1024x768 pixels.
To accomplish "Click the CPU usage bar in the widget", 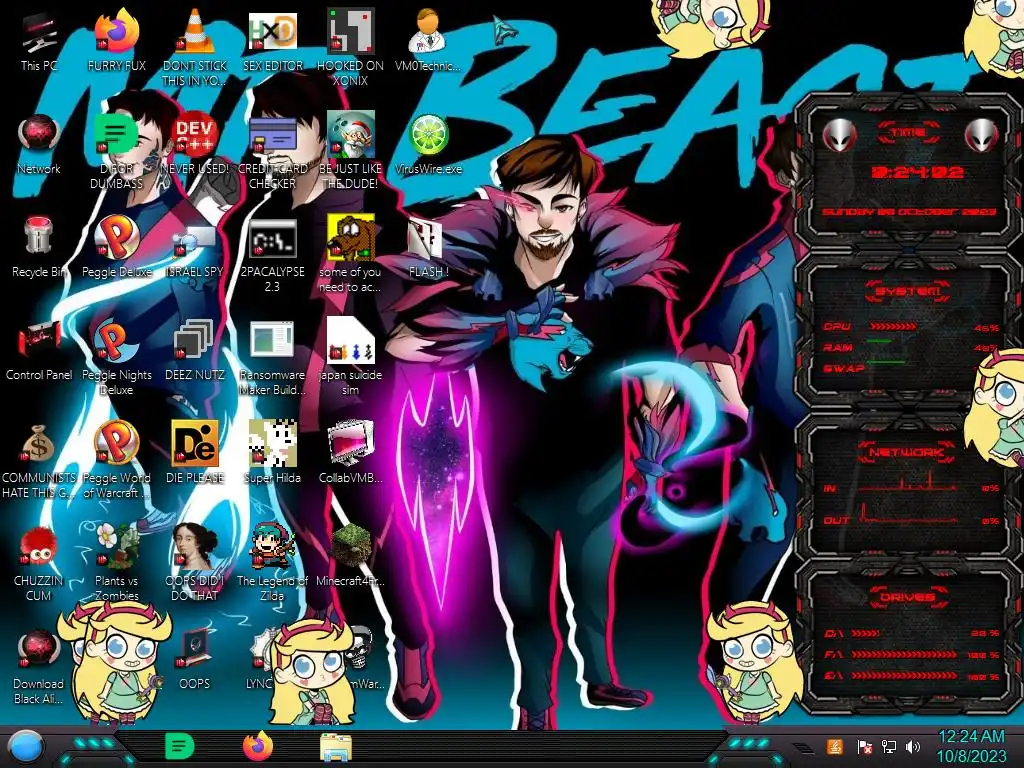I will (892, 327).
